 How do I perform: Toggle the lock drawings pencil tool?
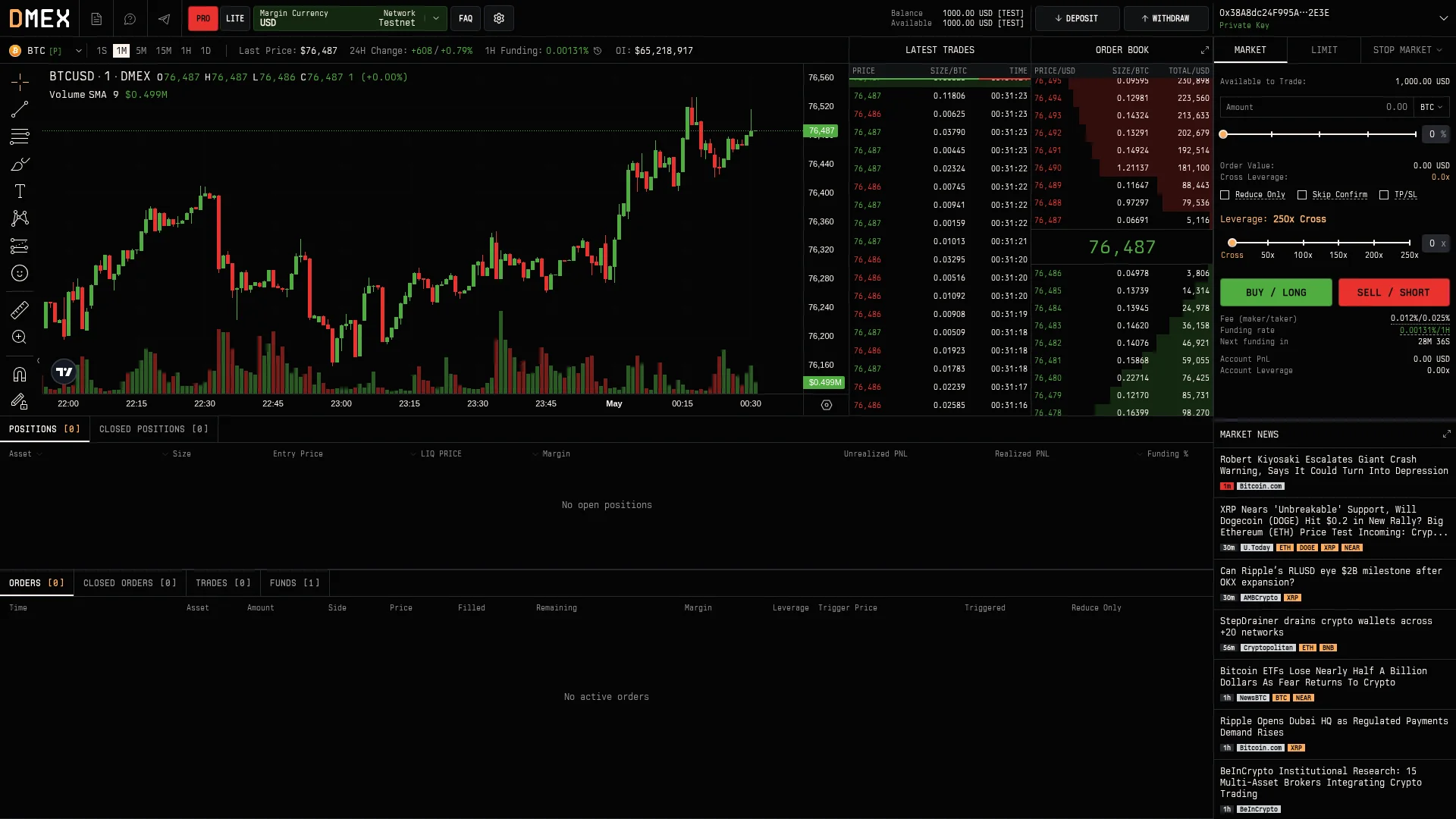20,402
